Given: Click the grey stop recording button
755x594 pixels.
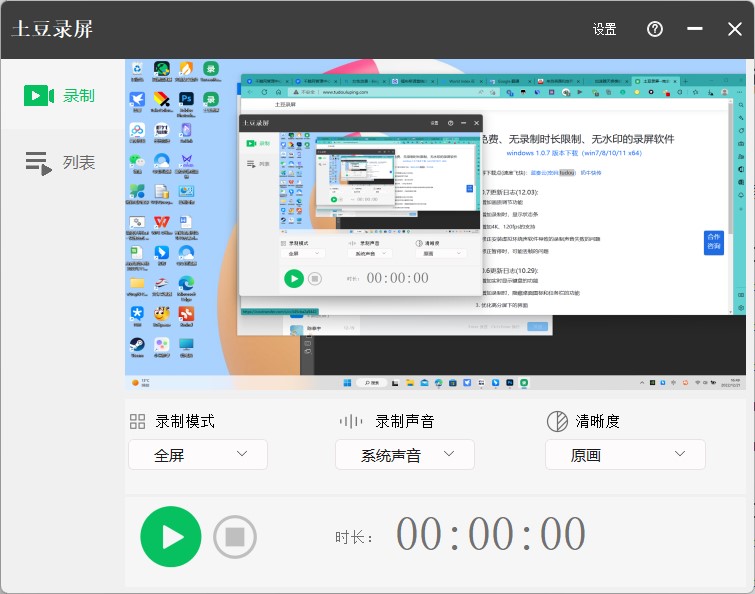Looking at the screenshot, I should coord(234,537).
